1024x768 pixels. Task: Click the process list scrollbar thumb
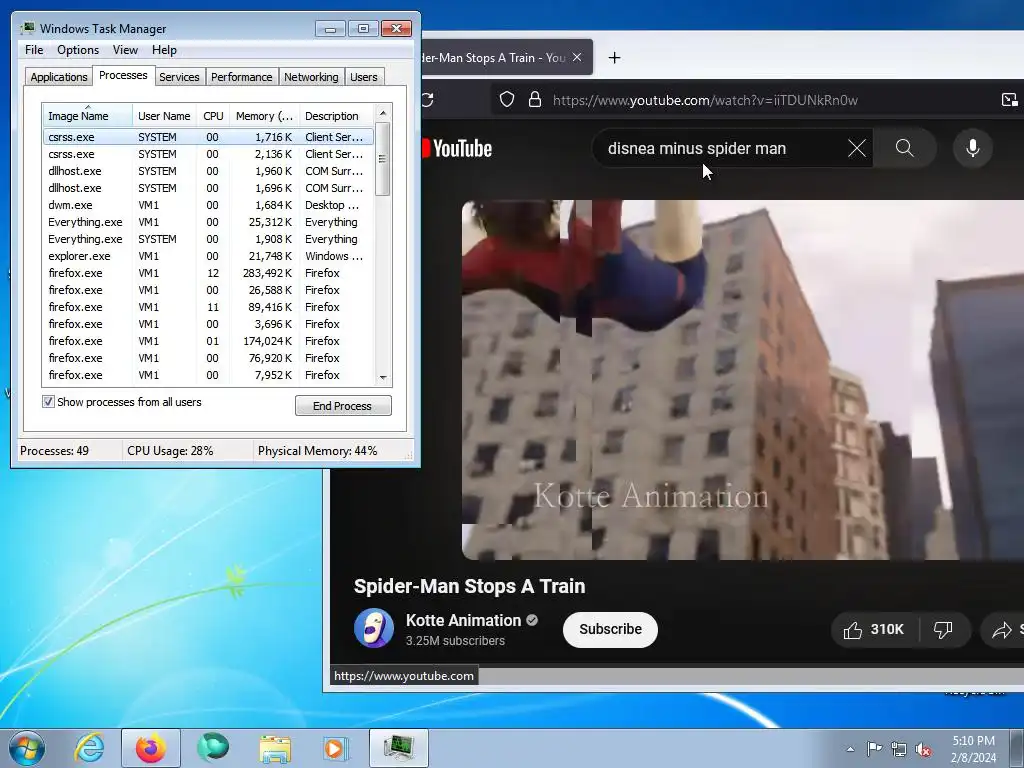click(x=383, y=159)
